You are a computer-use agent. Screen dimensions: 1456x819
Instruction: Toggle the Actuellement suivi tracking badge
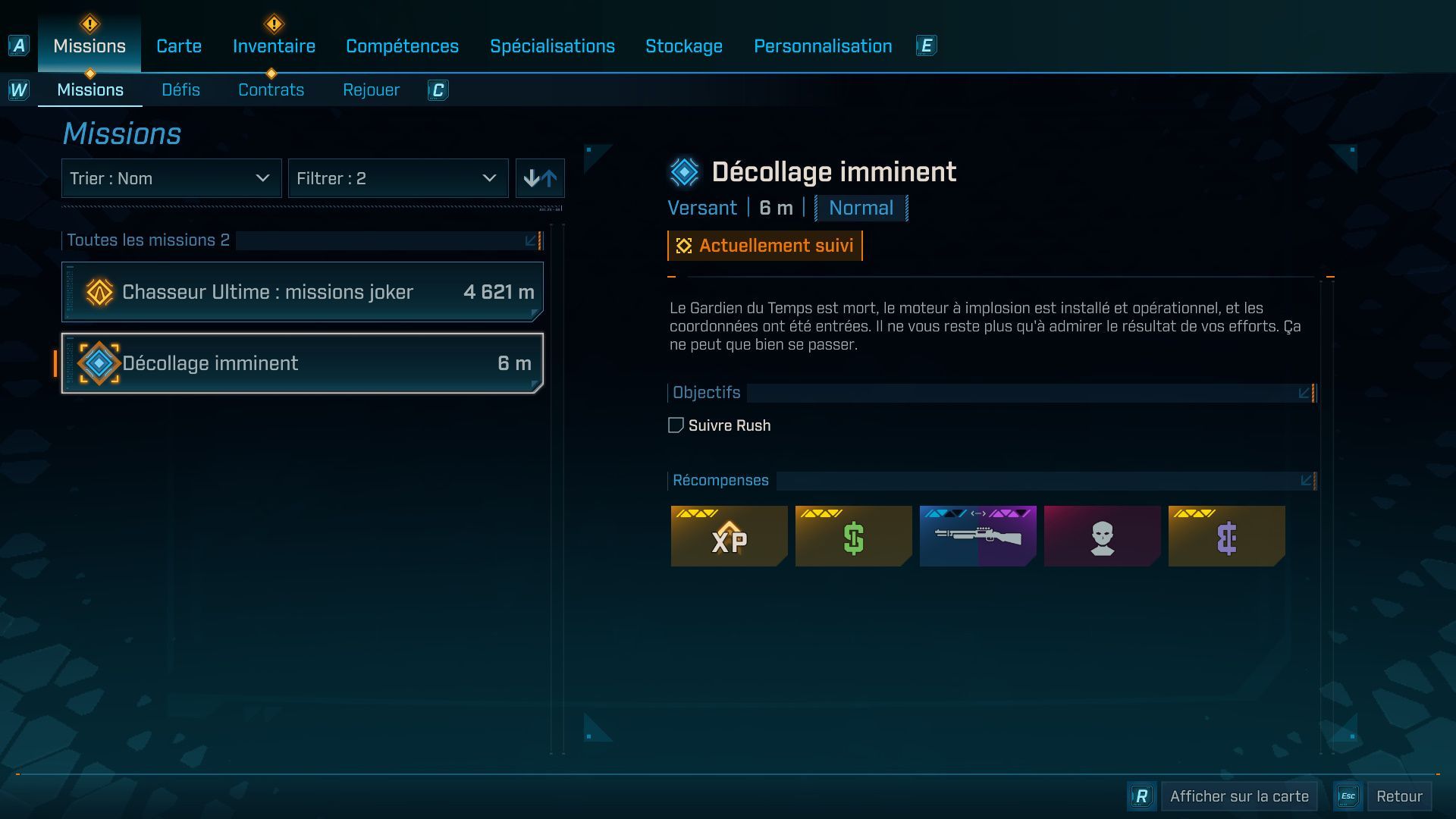(x=765, y=246)
